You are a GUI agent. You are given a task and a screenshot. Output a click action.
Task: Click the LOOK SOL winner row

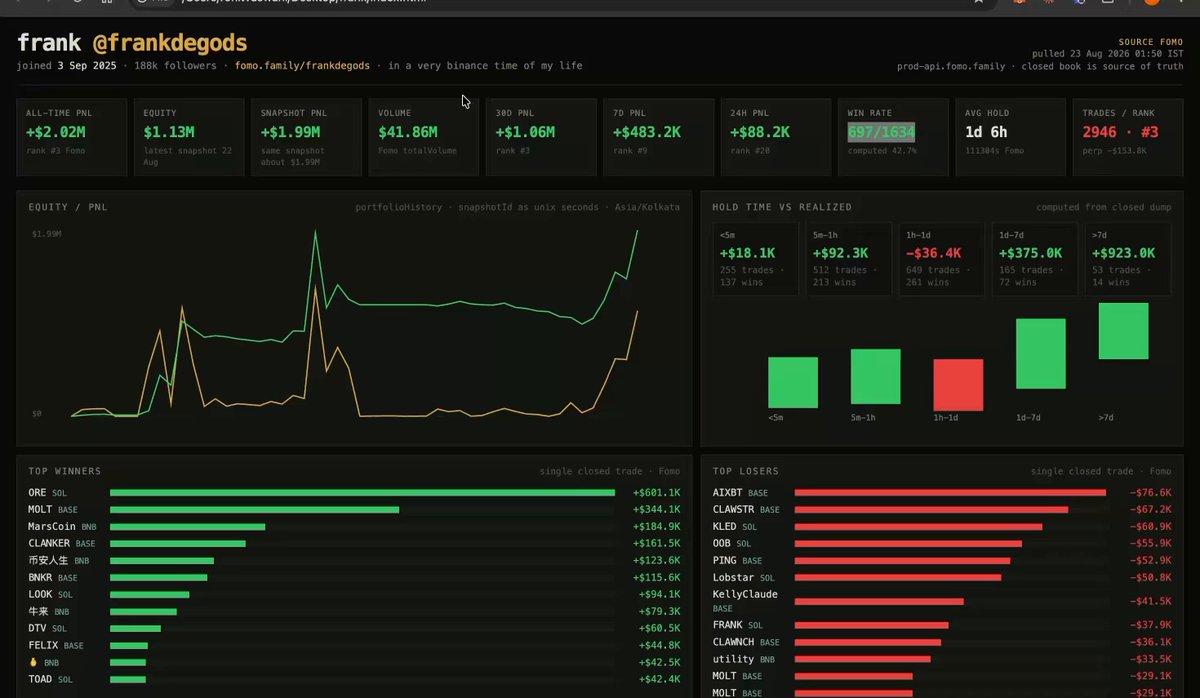point(355,594)
